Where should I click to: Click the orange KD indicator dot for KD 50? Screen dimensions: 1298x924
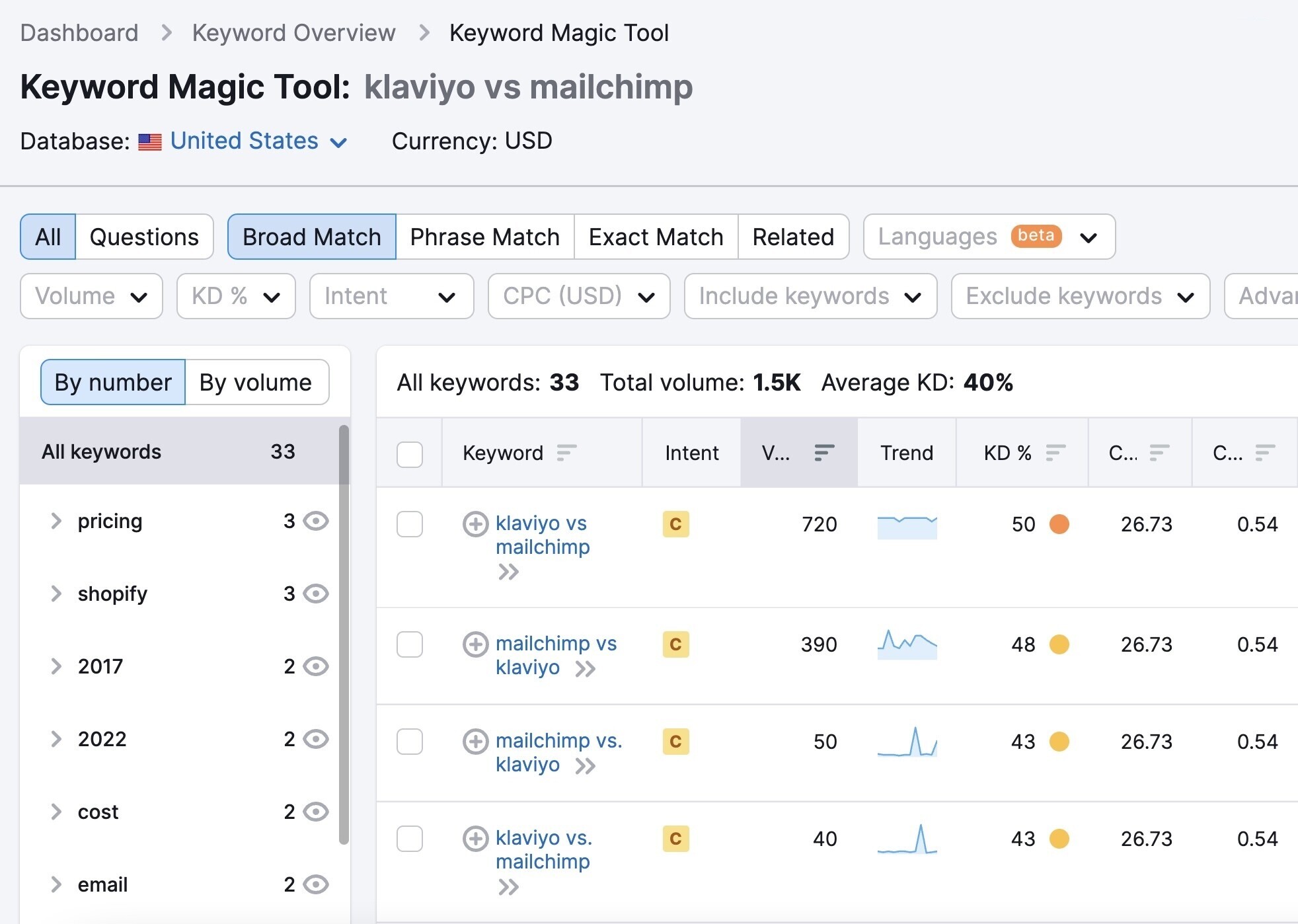(1059, 524)
